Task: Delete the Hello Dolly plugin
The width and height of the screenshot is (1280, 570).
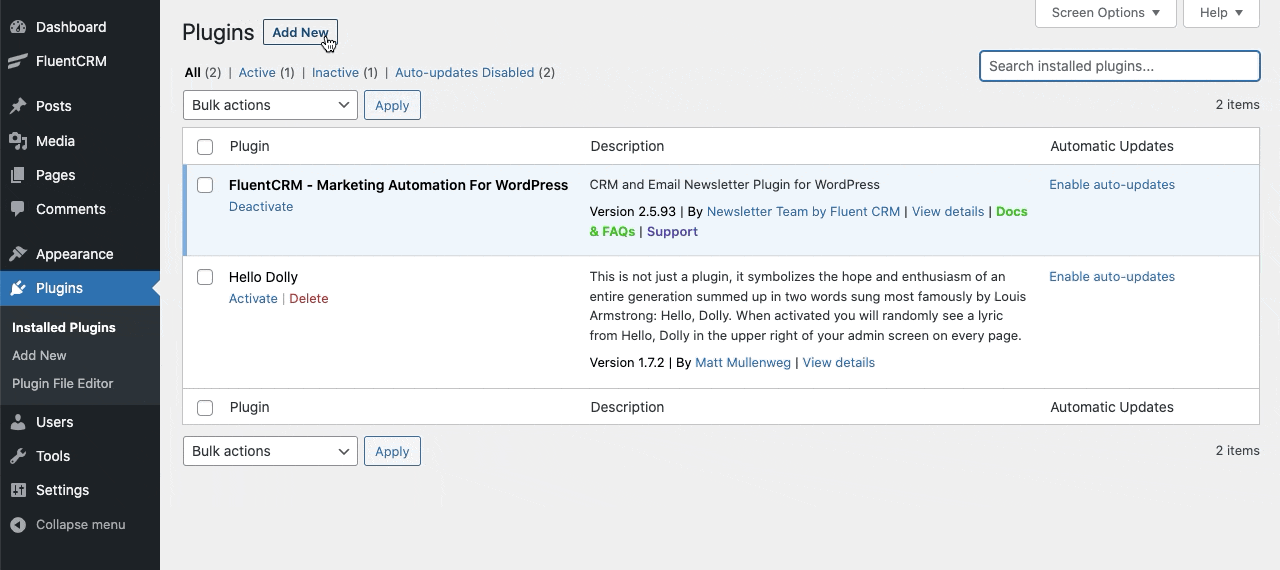Action: click(309, 298)
